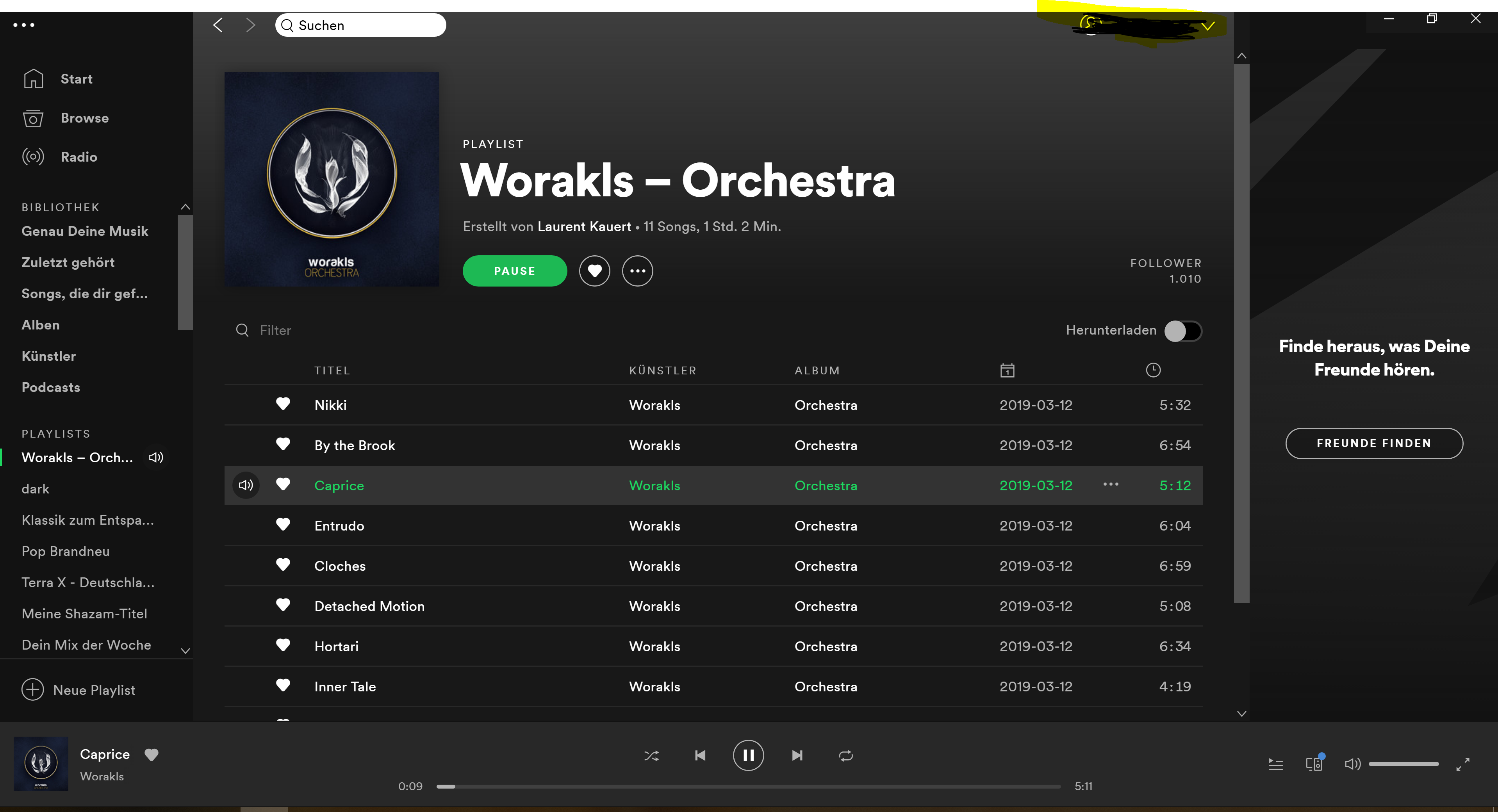Unlike the song Entrudo
Viewport: 1498px width, 812px height.
point(283,525)
